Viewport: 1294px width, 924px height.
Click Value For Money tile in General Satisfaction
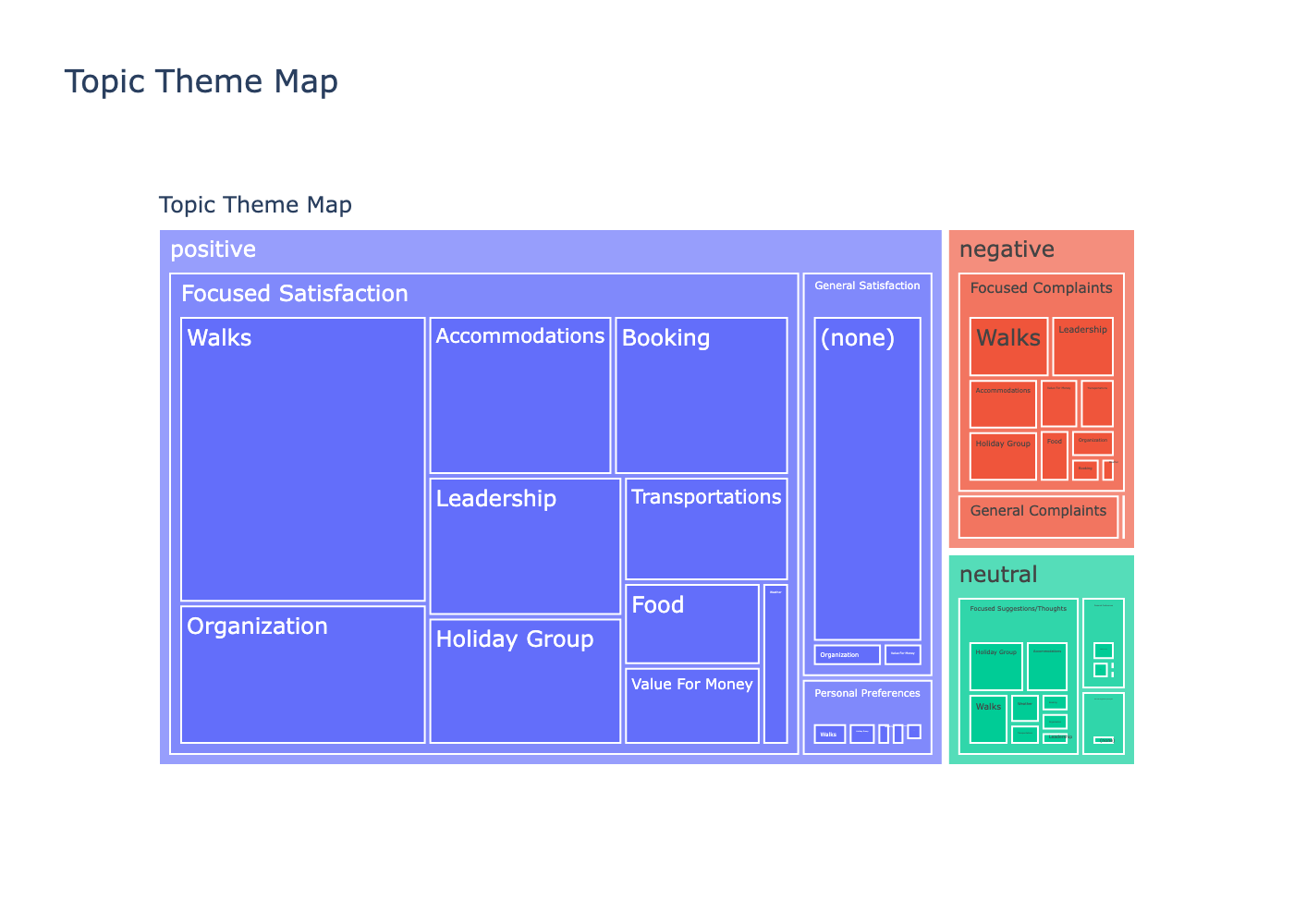[x=903, y=654]
